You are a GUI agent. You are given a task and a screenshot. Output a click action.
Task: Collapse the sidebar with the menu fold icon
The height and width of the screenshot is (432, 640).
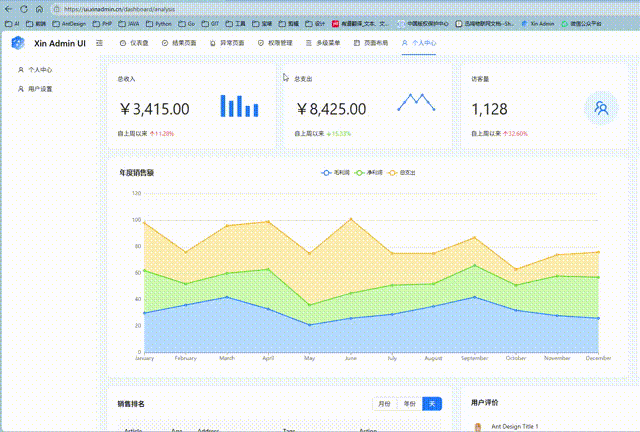point(99,43)
